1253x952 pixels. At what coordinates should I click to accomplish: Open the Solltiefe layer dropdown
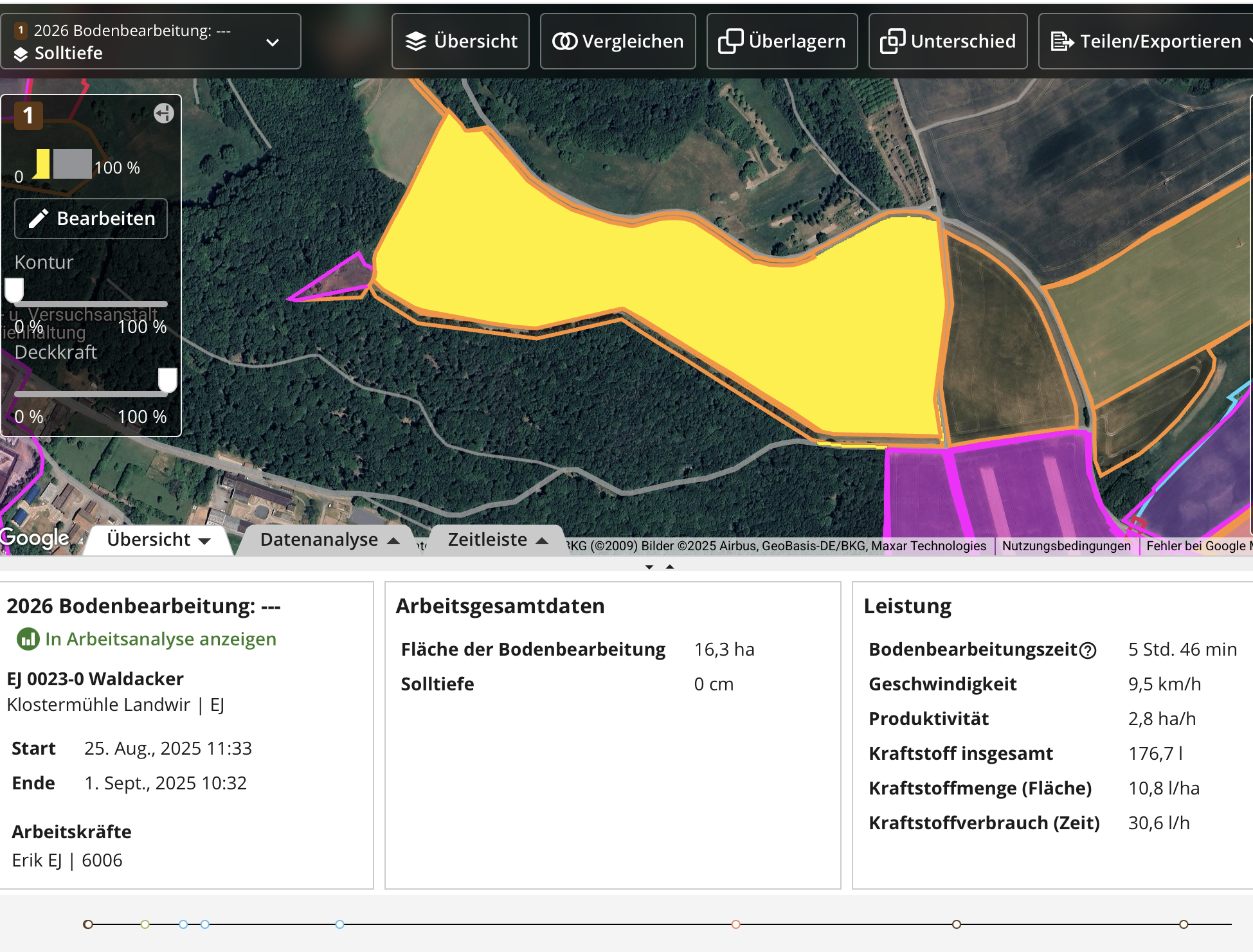272,42
